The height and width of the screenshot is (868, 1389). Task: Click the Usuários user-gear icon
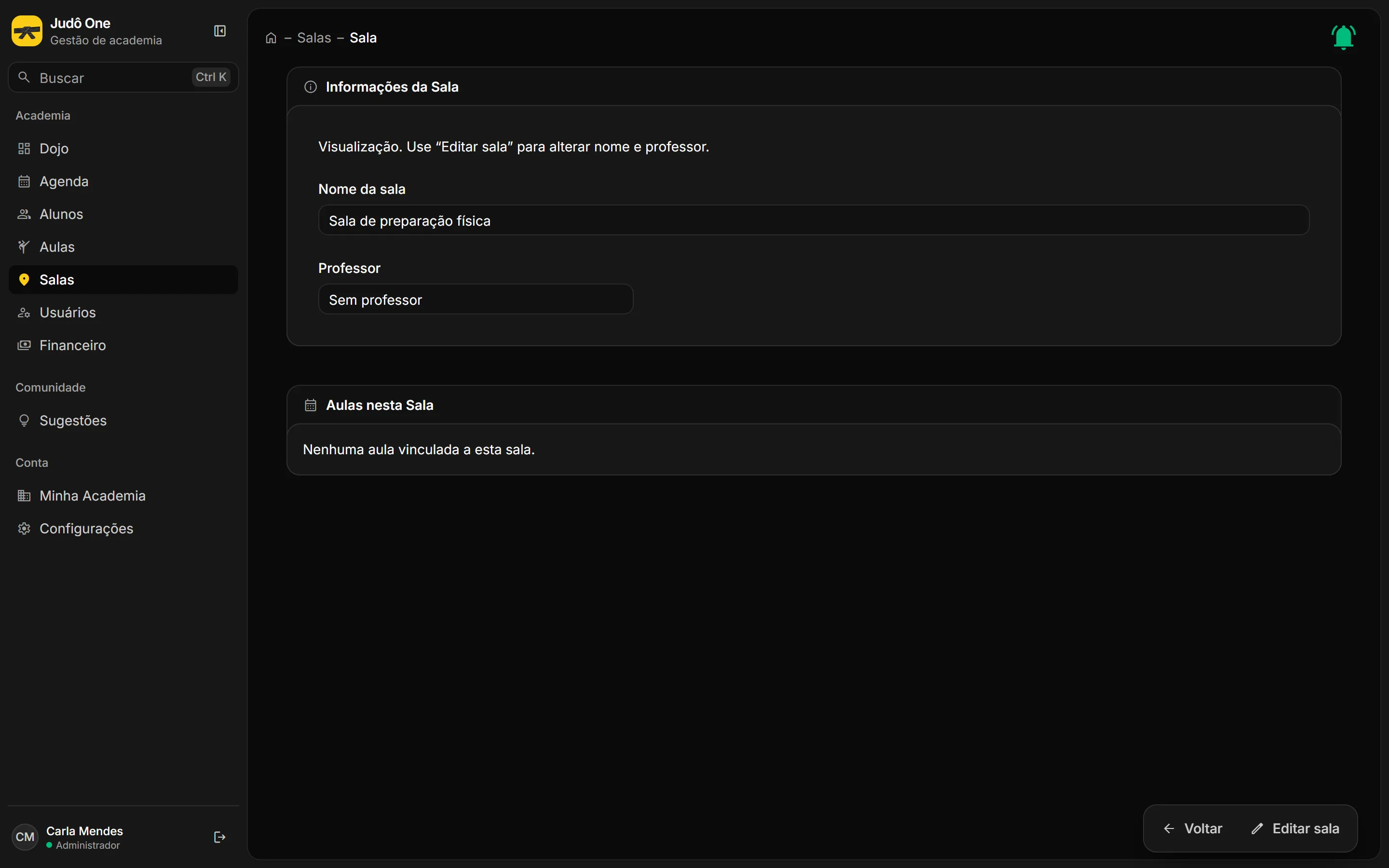coord(24,312)
